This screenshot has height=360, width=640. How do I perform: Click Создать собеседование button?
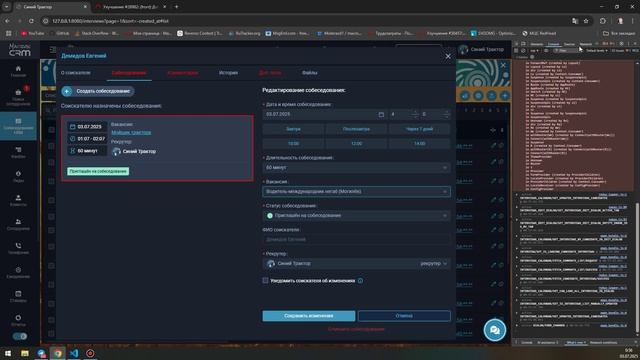coord(98,91)
